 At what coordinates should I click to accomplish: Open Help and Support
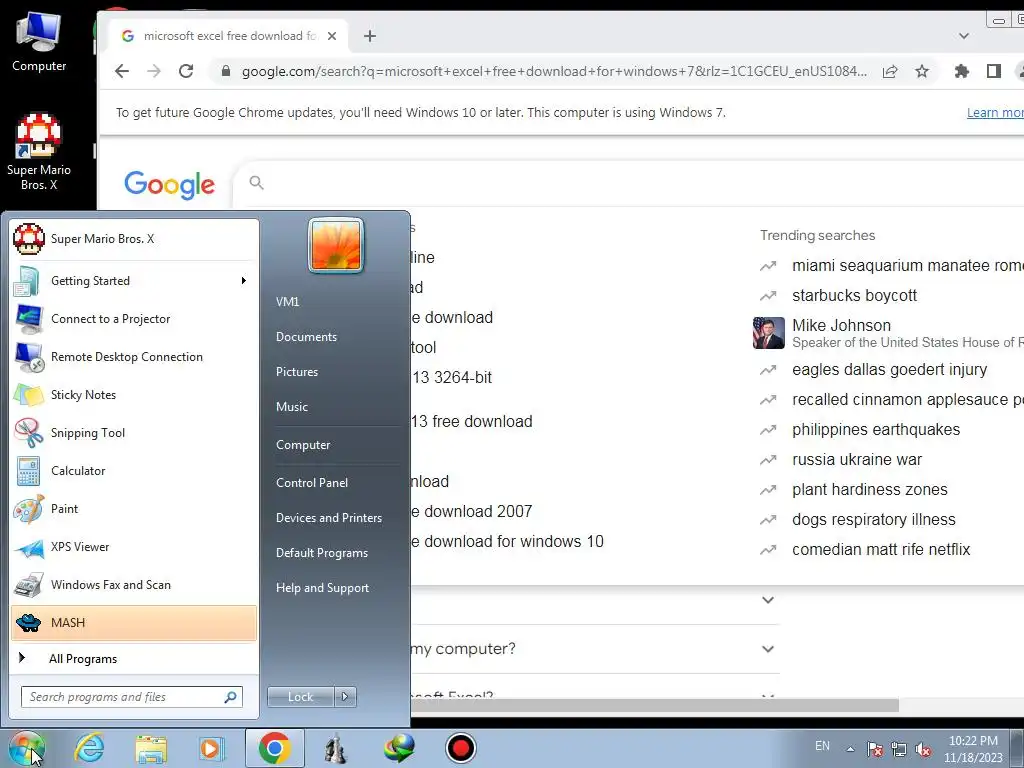(x=323, y=588)
